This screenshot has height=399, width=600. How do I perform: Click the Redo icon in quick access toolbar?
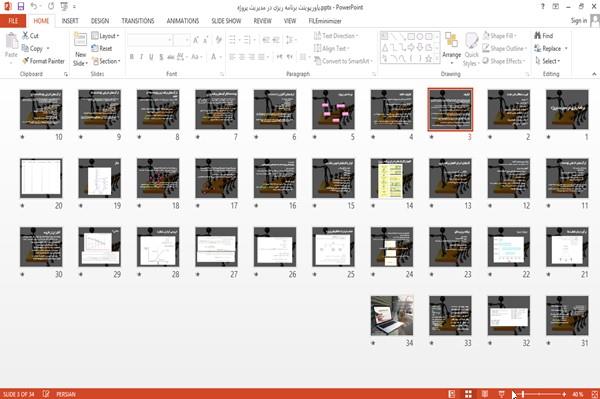(51, 7)
